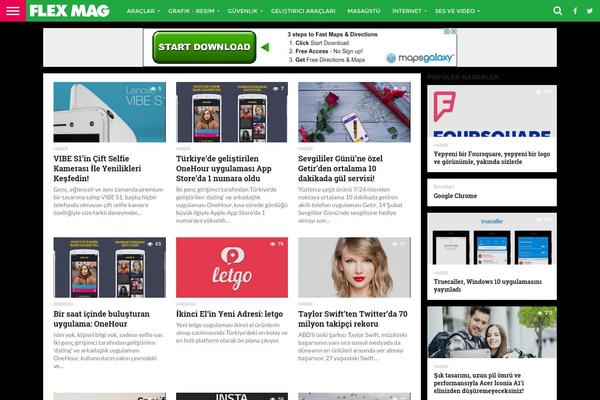Image resolution: width=600 pixels, height=400 pixels.
Task: Open 'Yepyeni bir Foursquare' sidebar headline
Action: [x=492, y=158]
